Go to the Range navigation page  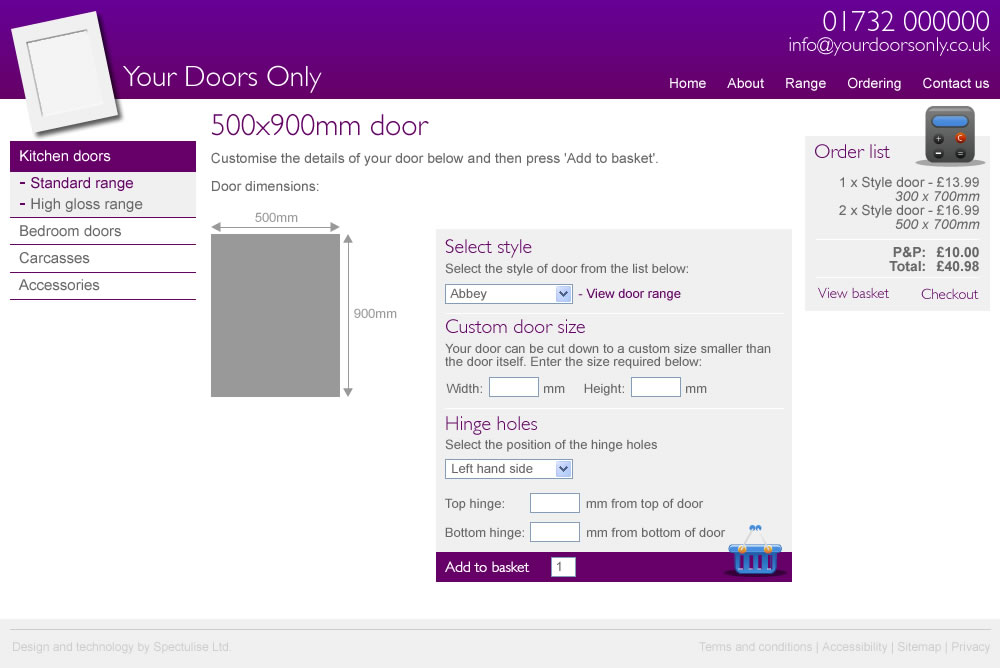[805, 83]
